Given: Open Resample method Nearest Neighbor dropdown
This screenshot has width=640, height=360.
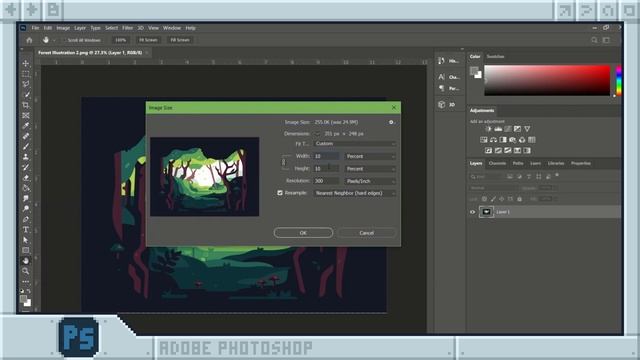Looking at the screenshot, I should click(355, 193).
